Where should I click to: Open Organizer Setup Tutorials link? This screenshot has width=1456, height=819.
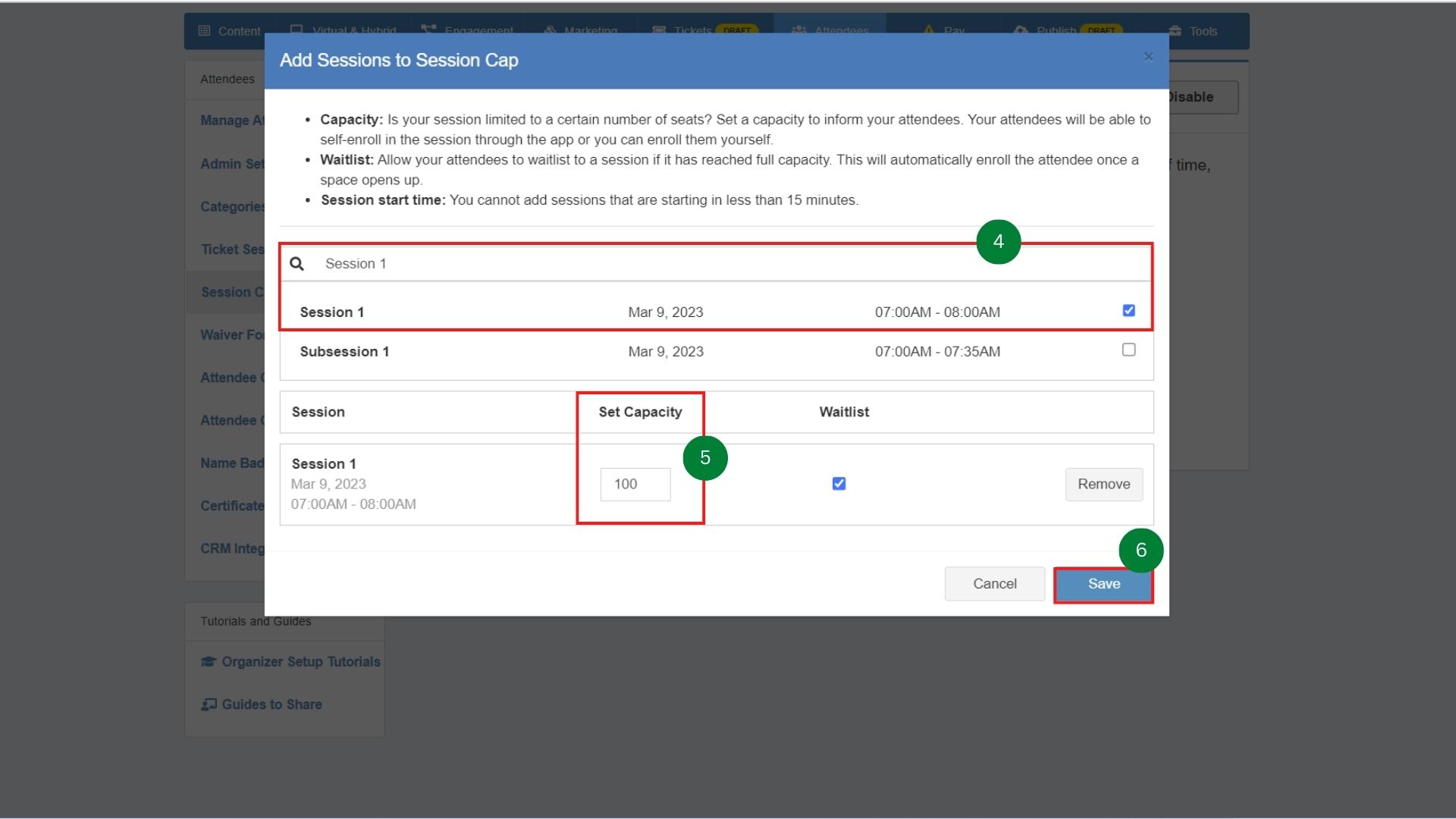(300, 662)
